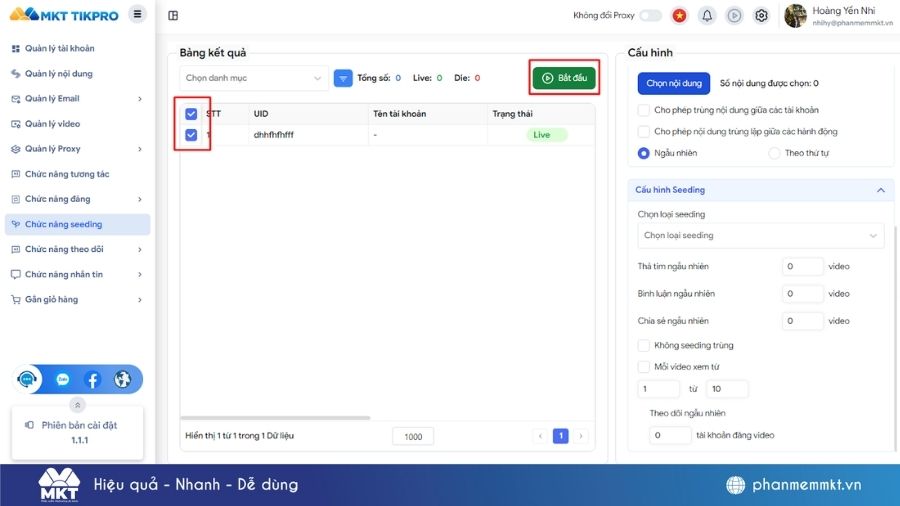The width and height of the screenshot is (900, 506).
Task: Toggle checkbox for row dhhfhfhfff
Action: pos(191,135)
